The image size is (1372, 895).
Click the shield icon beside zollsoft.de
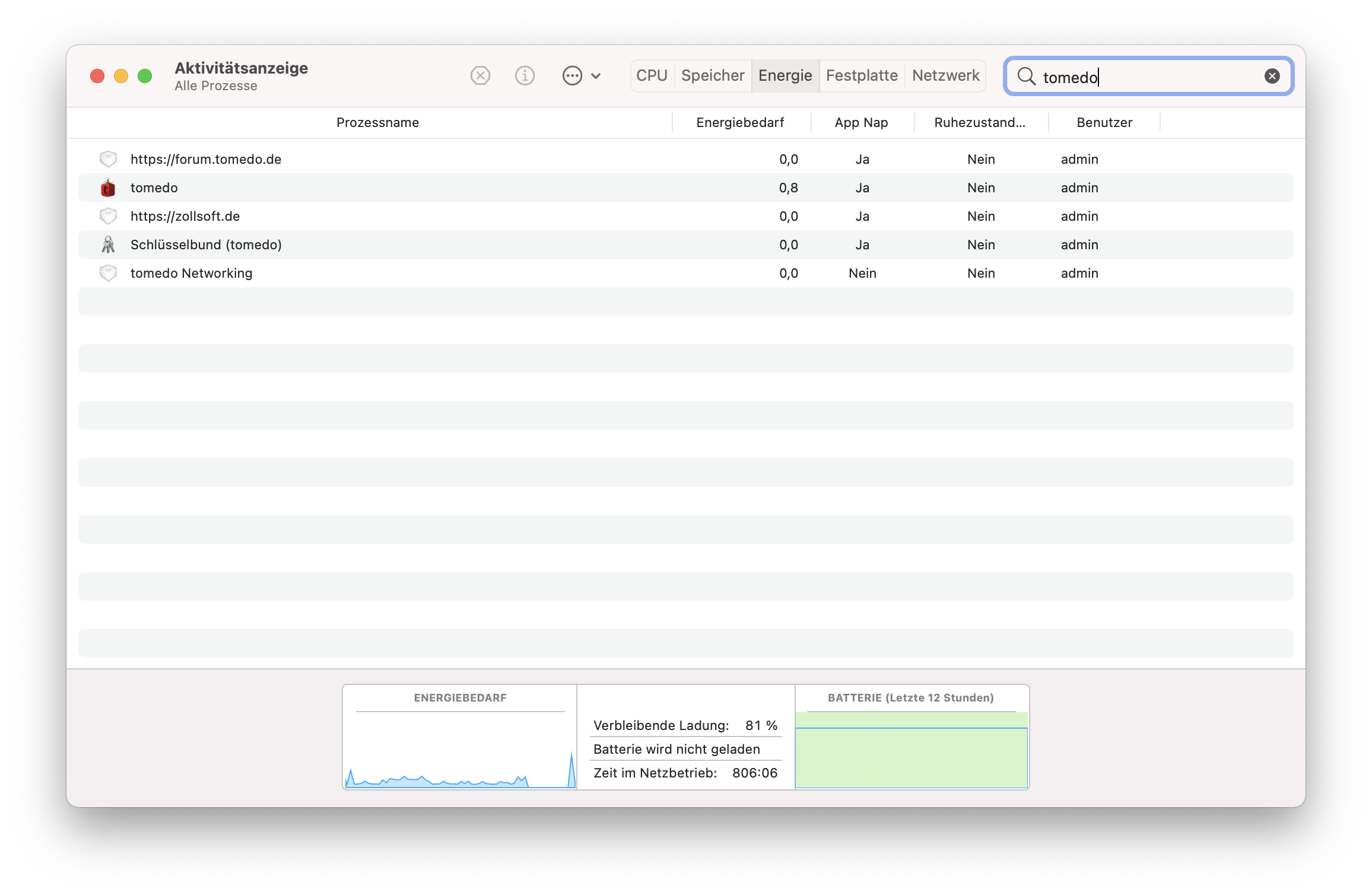coord(108,216)
